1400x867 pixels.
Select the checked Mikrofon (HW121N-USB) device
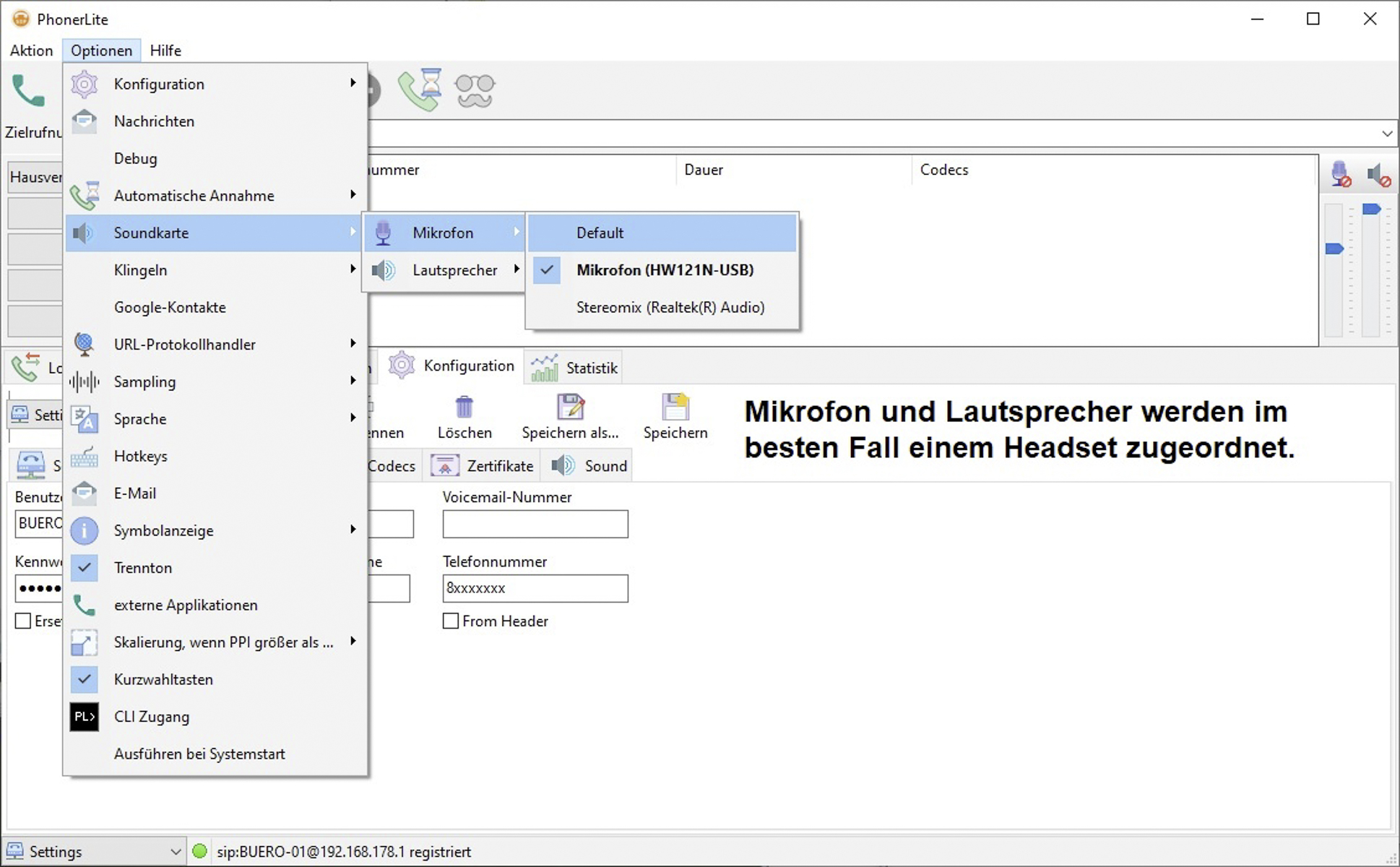tap(662, 270)
